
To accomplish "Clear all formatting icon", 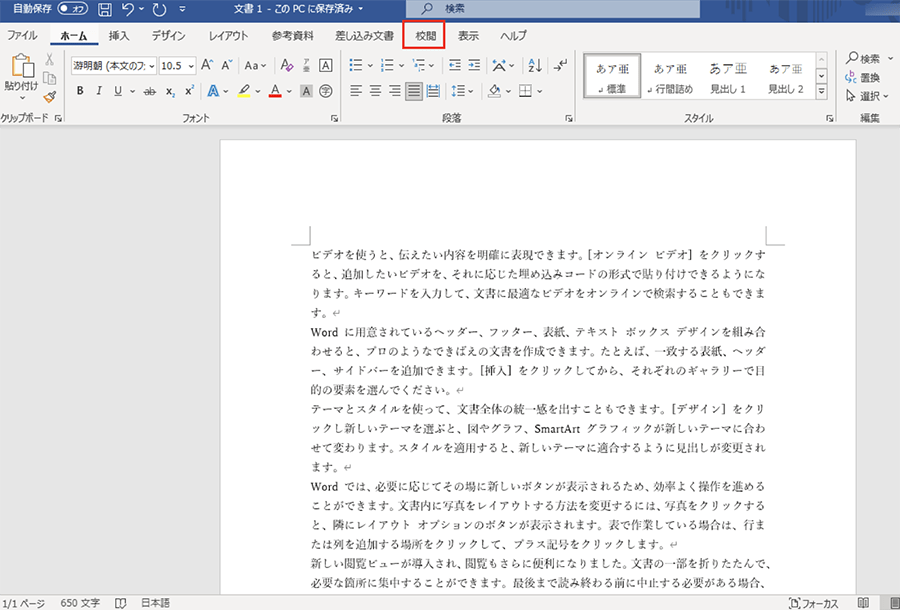I will [x=286, y=65].
